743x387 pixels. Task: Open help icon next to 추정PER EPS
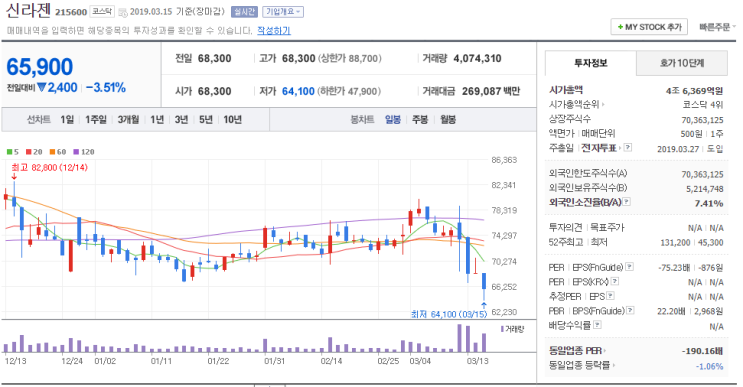pos(610,296)
